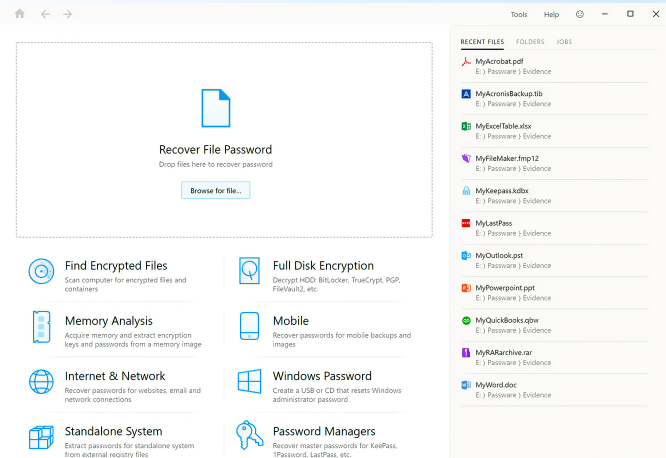This screenshot has width=666, height=458.
Task: Open the Mobile title
Action: coord(291,321)
